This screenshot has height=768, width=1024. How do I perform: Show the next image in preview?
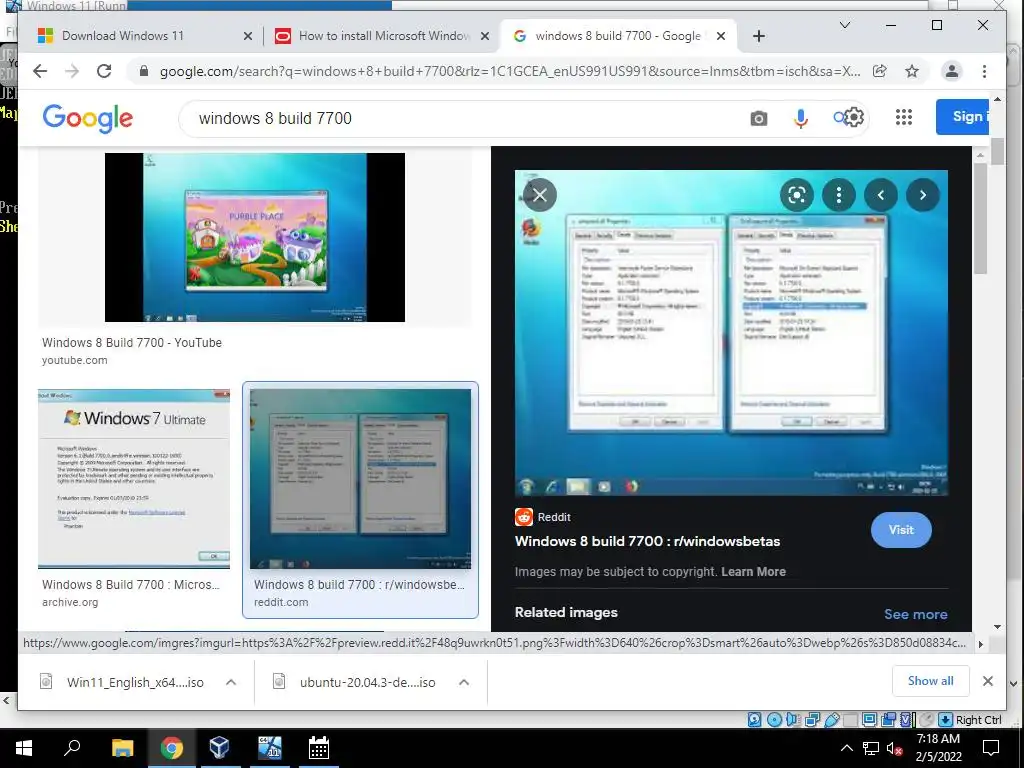click(922, 195)
